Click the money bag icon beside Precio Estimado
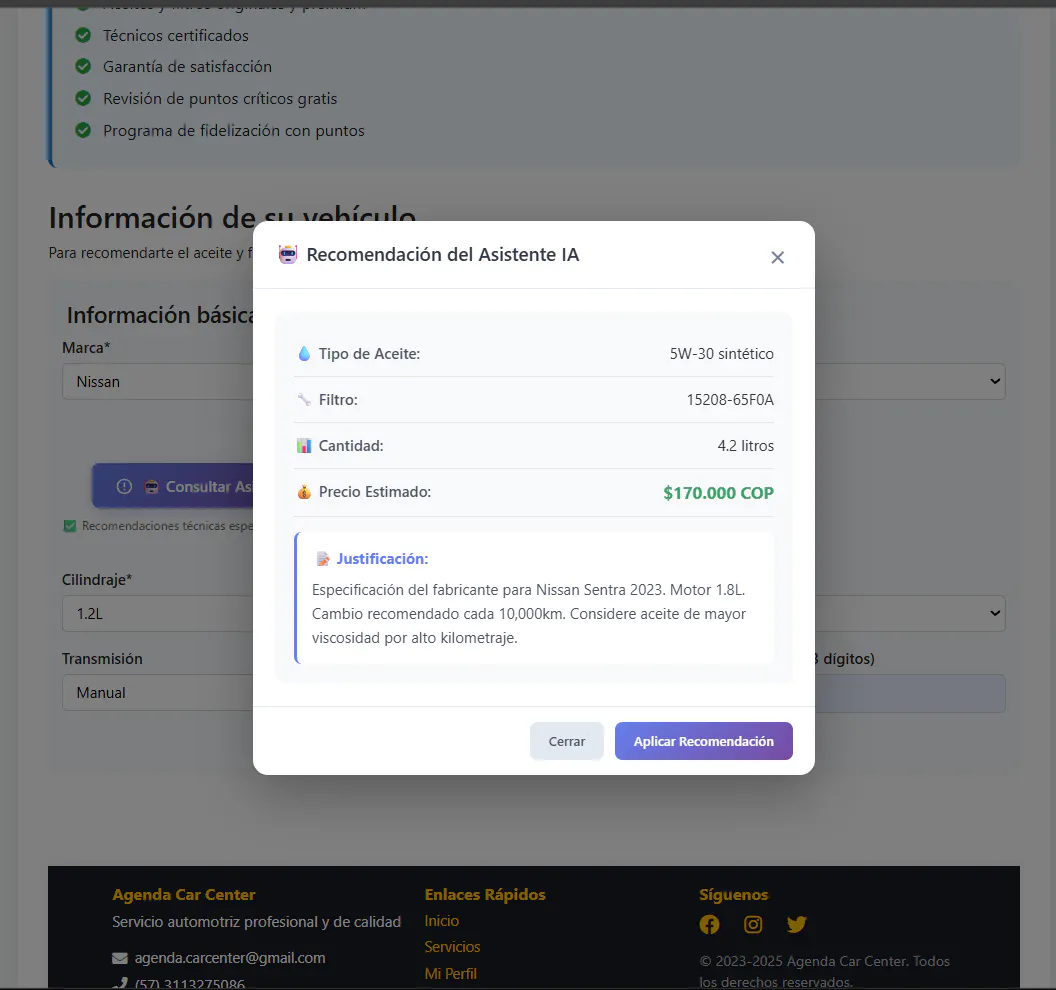 (304, 492)
